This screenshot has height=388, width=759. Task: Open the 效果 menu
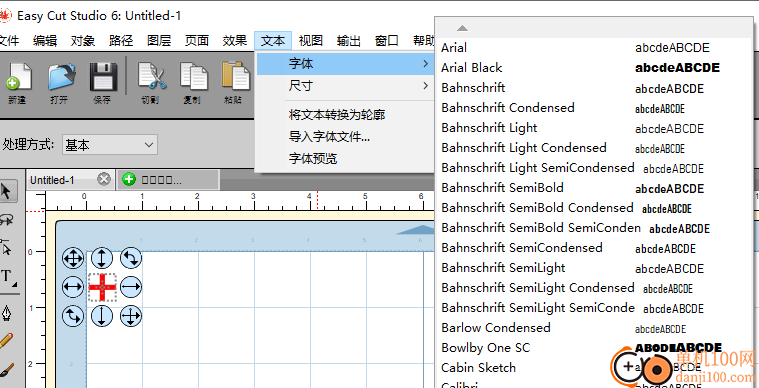[x=235, y=41]
